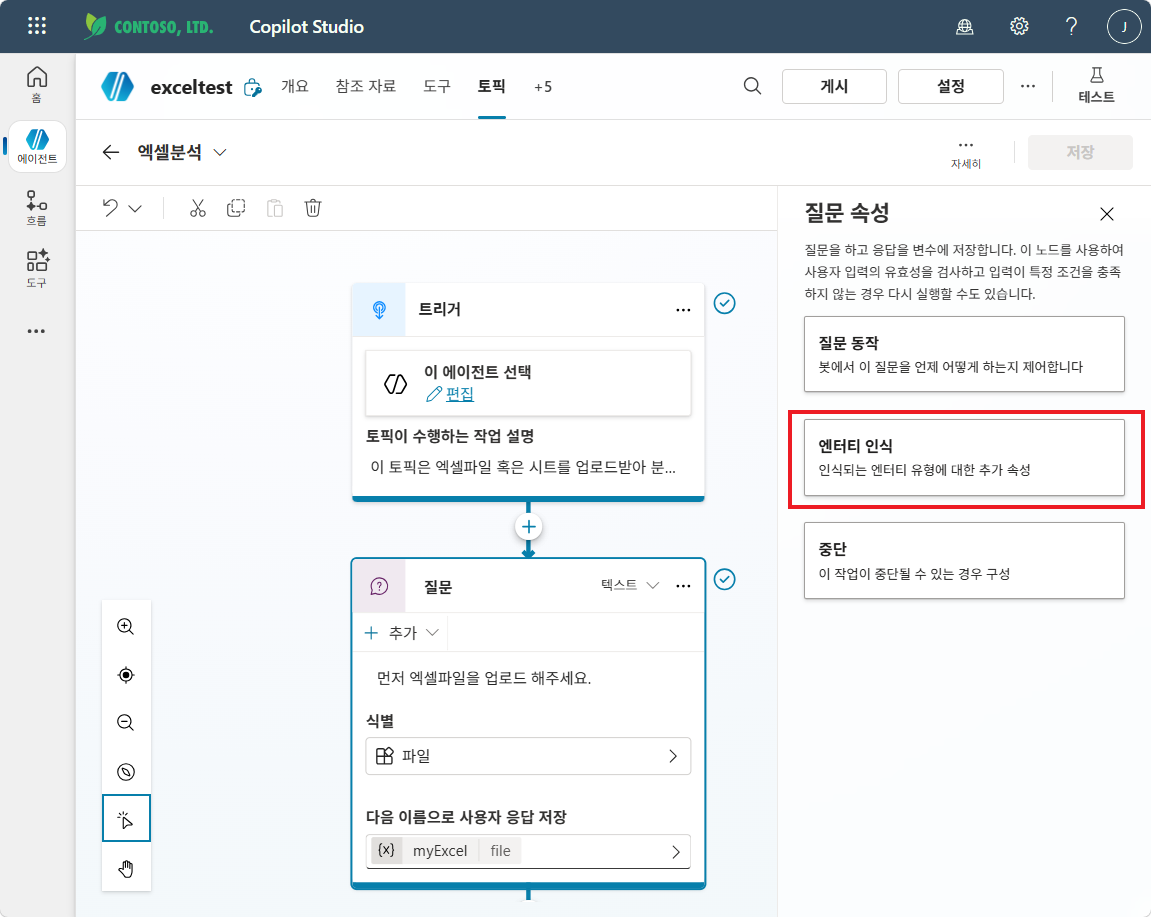Viewport: 1151px width, 917px height.
Task: Click the 저장 button
Action: (1080, 152)
